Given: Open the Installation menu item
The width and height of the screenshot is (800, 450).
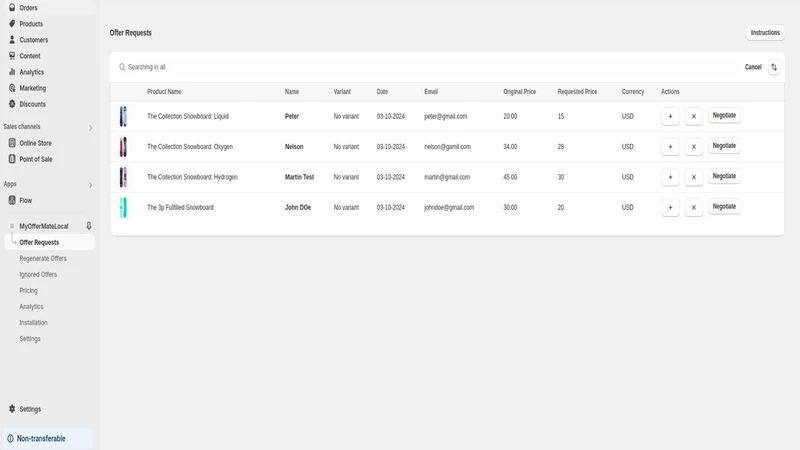Looking at the screenshot, I should coord(33,322).
